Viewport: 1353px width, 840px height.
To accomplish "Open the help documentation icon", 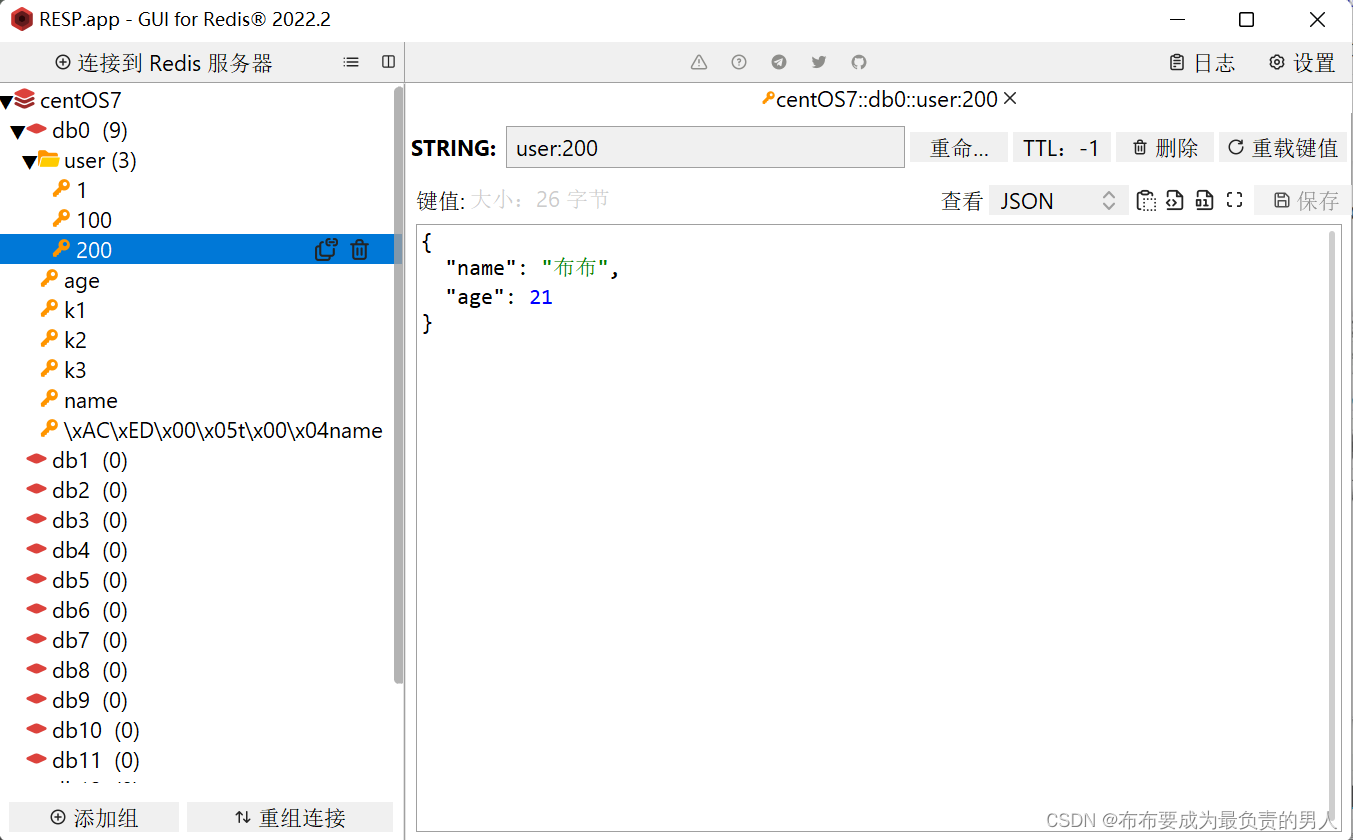I will click(739, 62).
